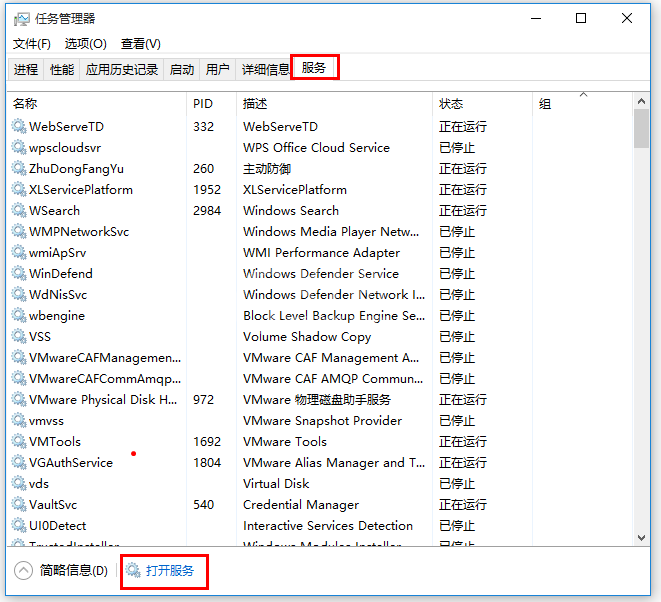Switch to the 性能 tab
This screenshot has width=661, height=602.
tap(62, 69)
